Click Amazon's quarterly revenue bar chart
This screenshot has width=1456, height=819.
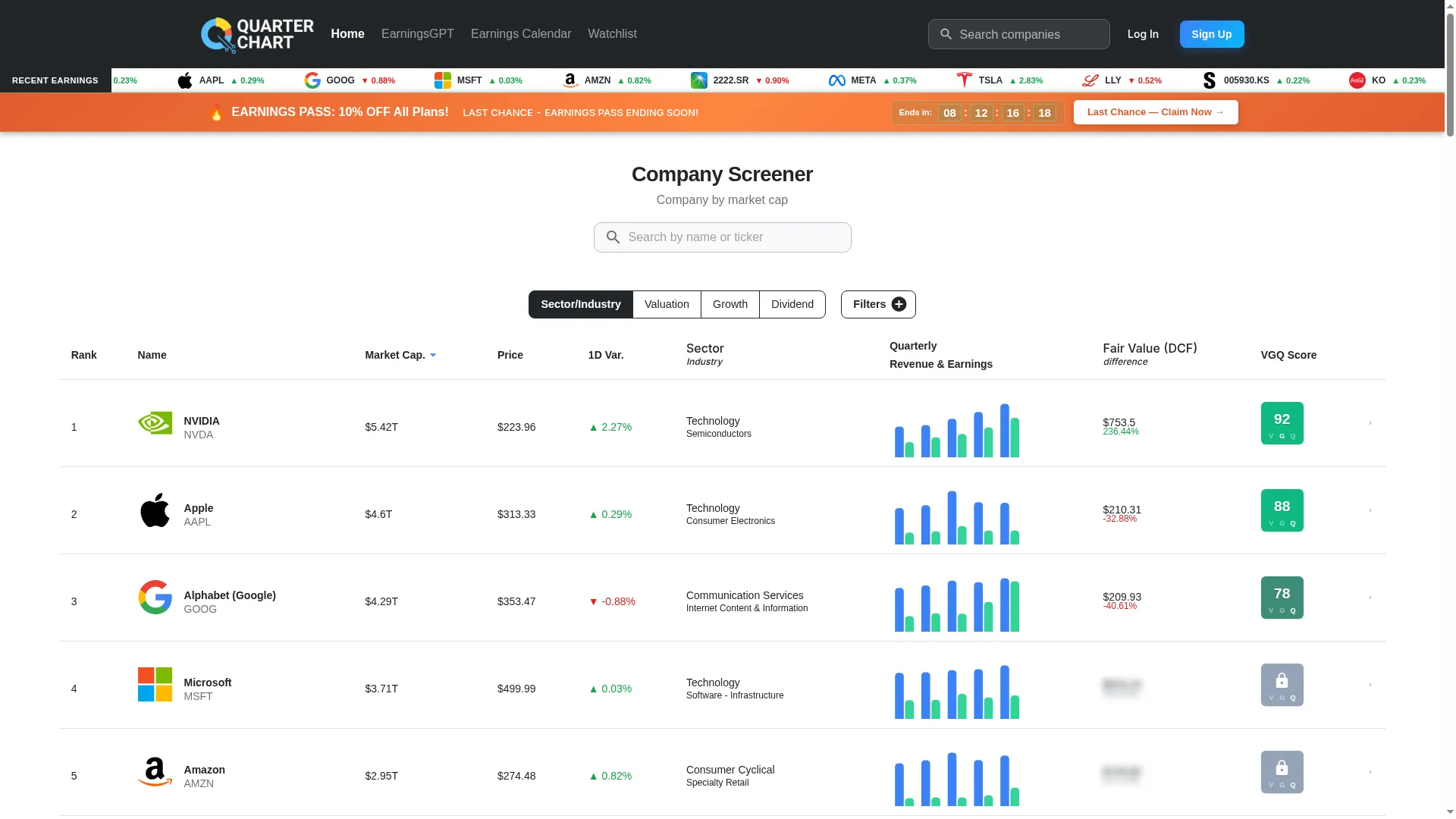coord(957,779)
